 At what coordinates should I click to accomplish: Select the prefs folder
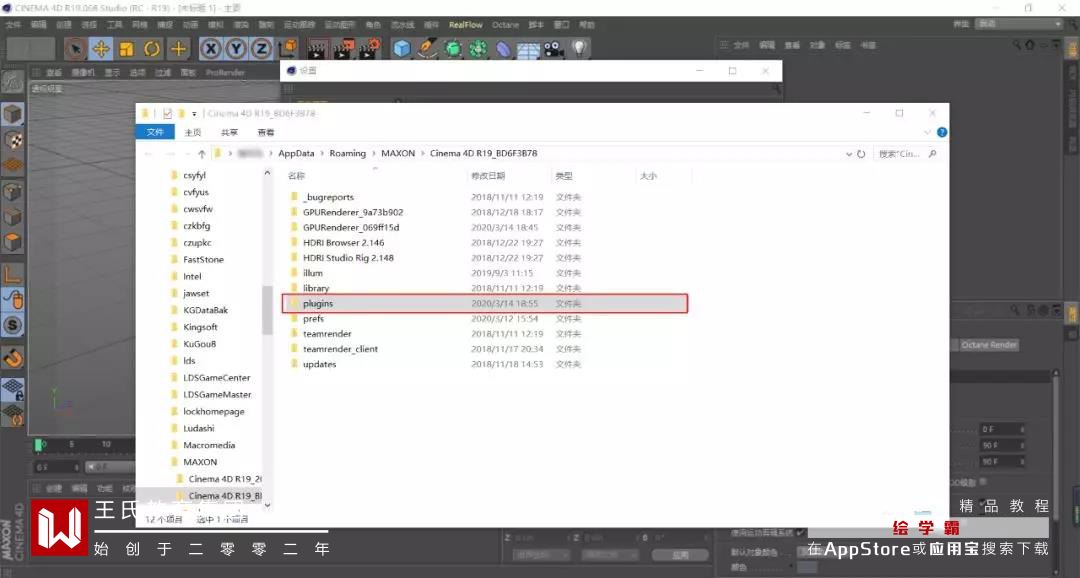(x=313, y=319)
